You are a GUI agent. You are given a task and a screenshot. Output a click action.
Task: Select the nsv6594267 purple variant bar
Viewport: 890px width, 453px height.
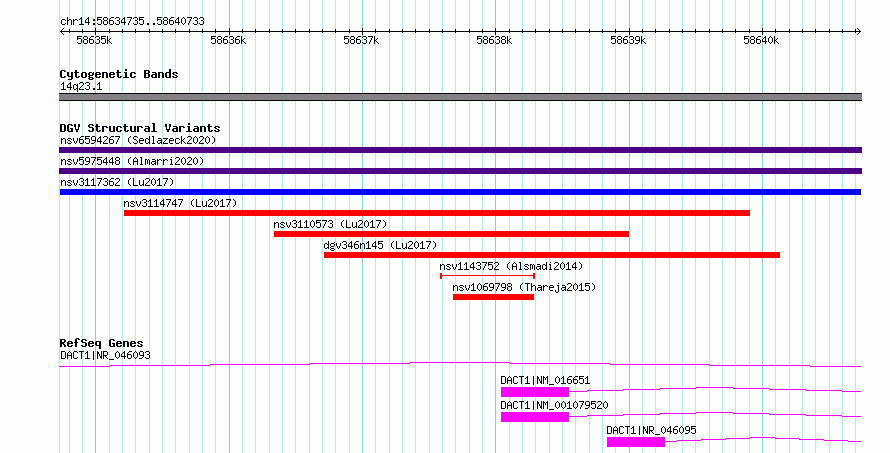click(x=460, y=150)
